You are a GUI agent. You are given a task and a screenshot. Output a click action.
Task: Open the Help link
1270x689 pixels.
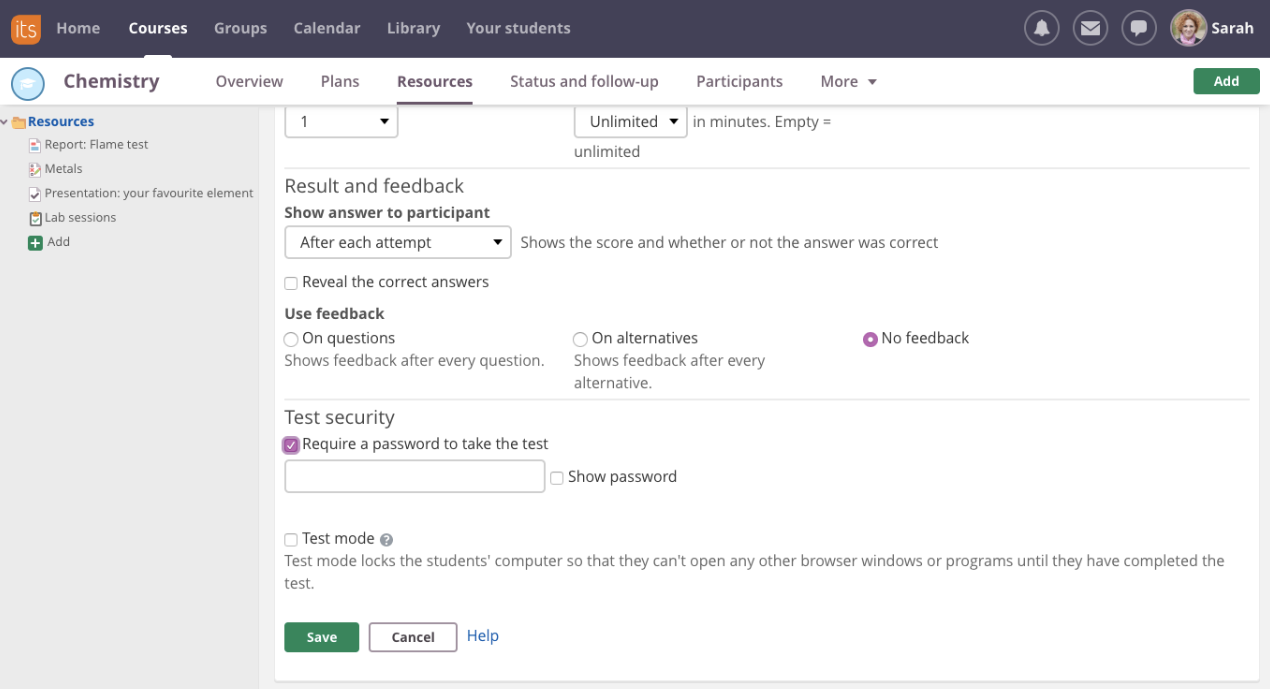(482, 636)
